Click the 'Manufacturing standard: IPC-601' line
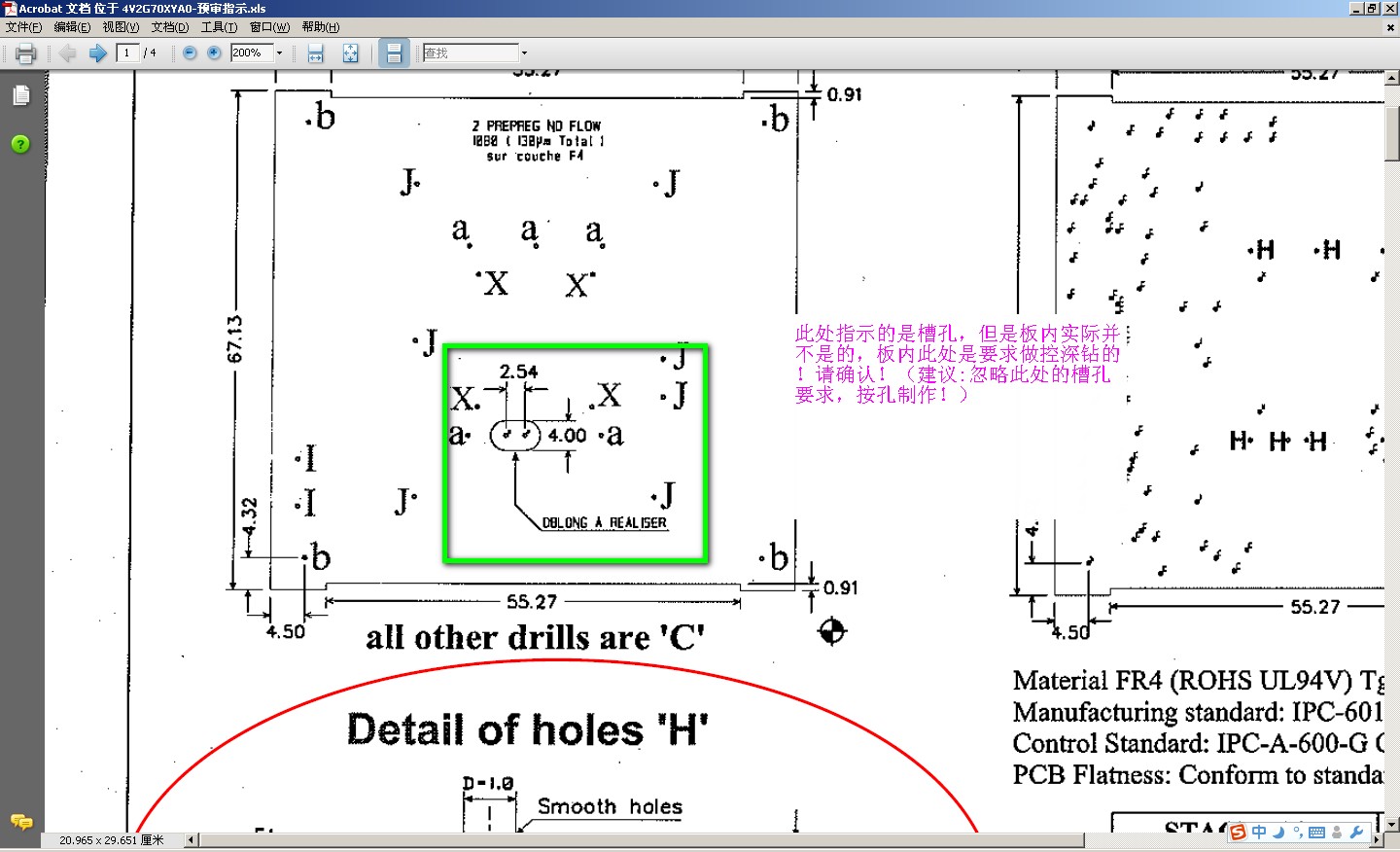This screenshot has width=1400, height=852. tap(1198, 712)
